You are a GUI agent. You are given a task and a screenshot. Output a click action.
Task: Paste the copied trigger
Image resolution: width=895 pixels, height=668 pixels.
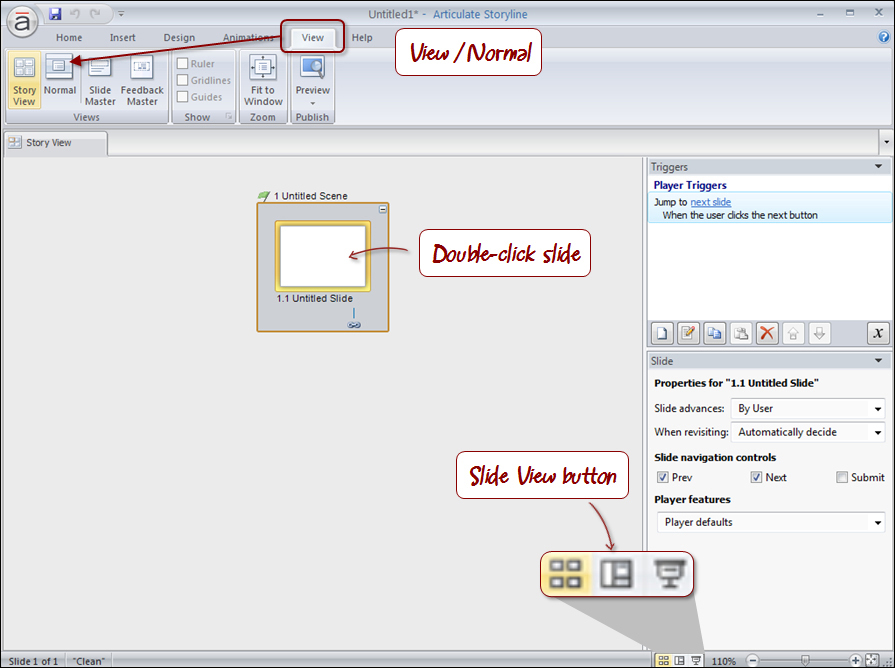(741, 333)
